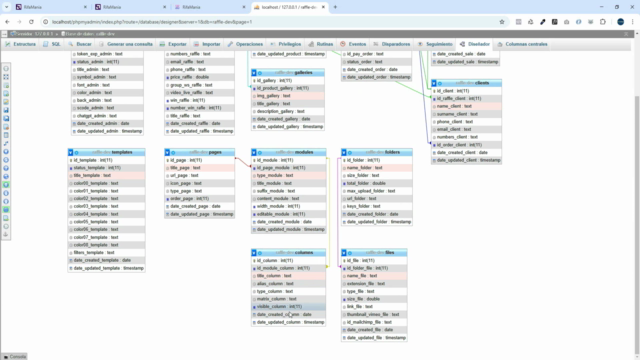This screenshot has height=360, width=640.
Task: Open options circle on templates table header
Action: pyautogui.click(x=76, y=153)
